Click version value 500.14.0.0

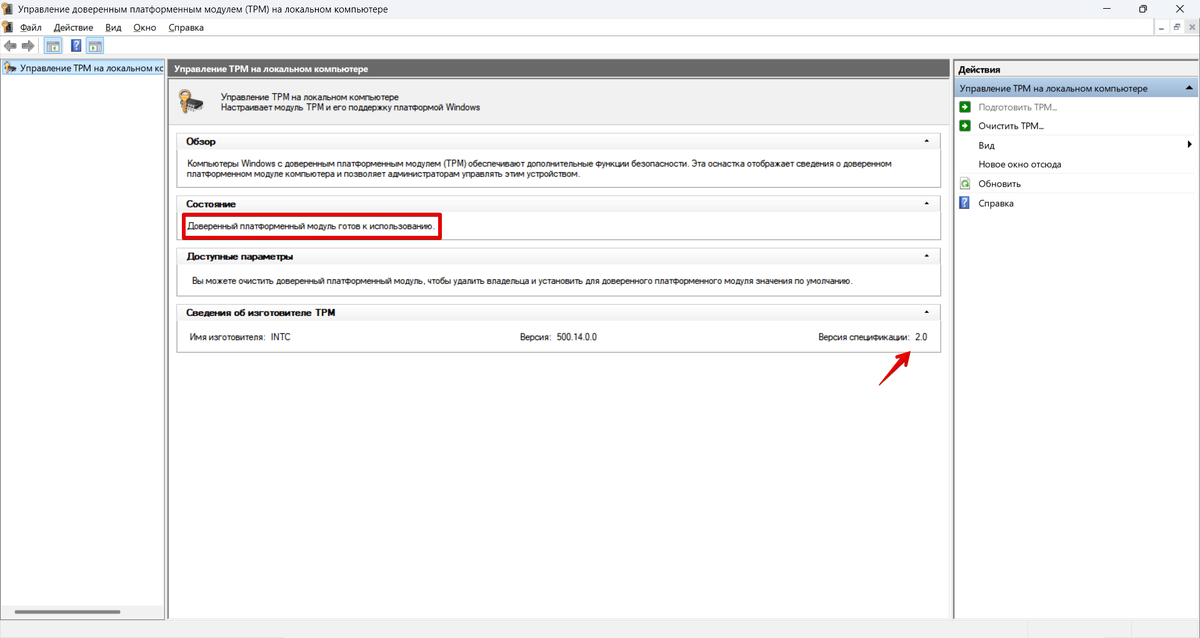click(576, 337)
